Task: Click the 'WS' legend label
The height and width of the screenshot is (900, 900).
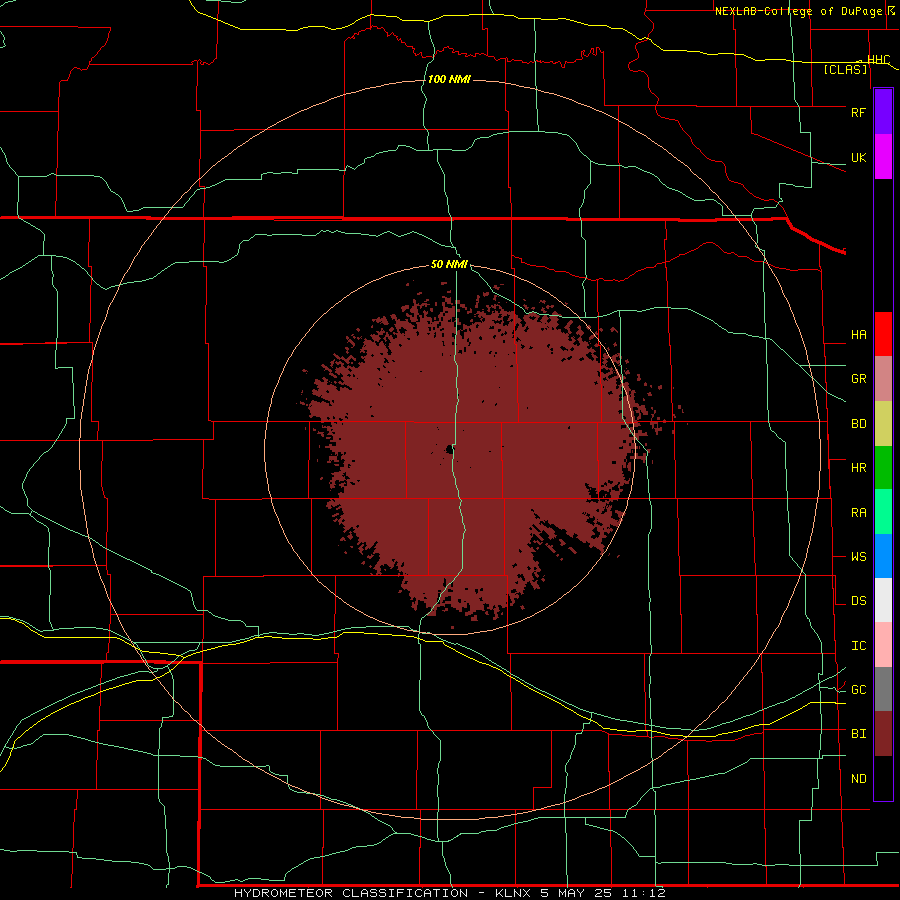Action: [x=858, y=556]
